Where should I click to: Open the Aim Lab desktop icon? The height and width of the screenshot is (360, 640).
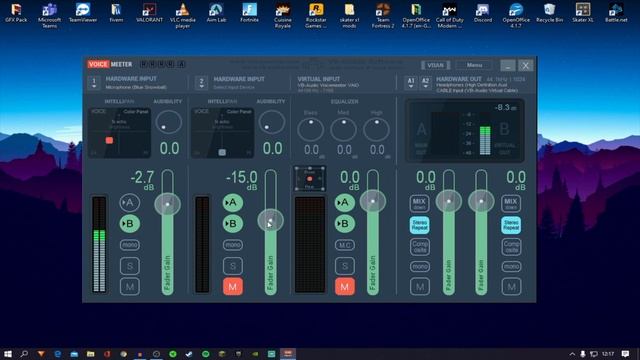coord(216,13)
